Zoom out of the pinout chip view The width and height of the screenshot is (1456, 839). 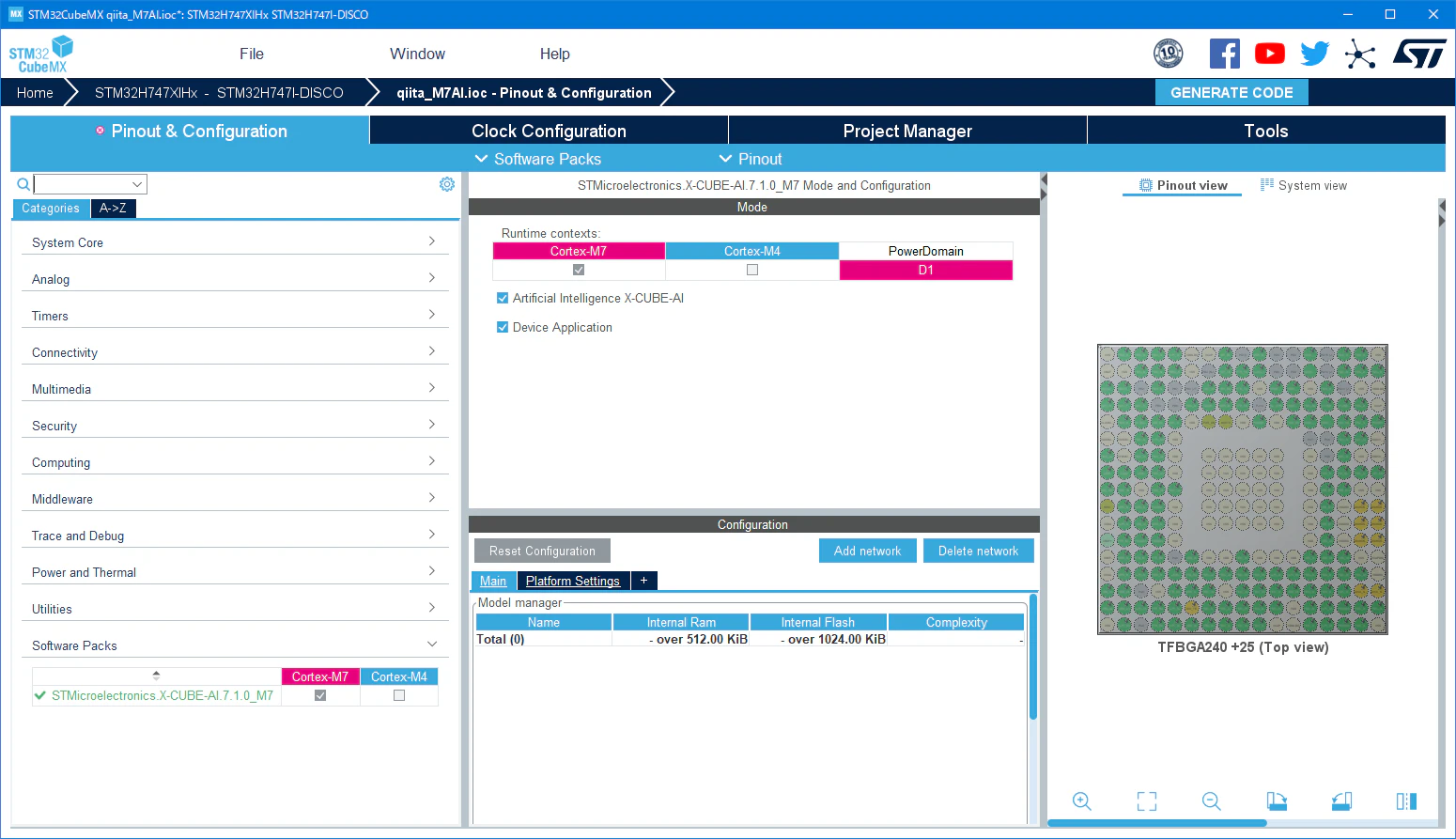1212,801
